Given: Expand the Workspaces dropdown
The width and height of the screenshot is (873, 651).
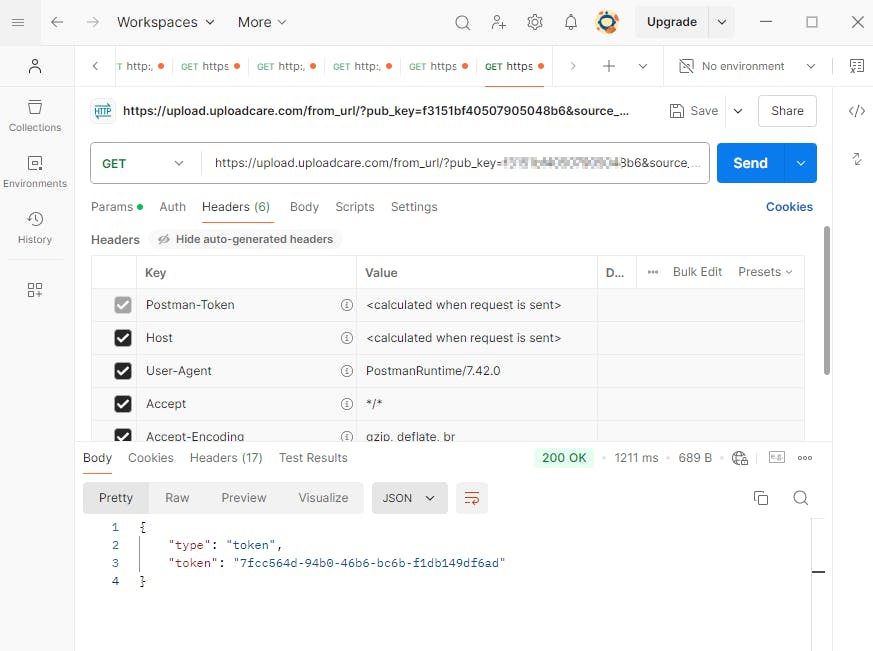Looking at the screenshot, I should coord(165,22).
